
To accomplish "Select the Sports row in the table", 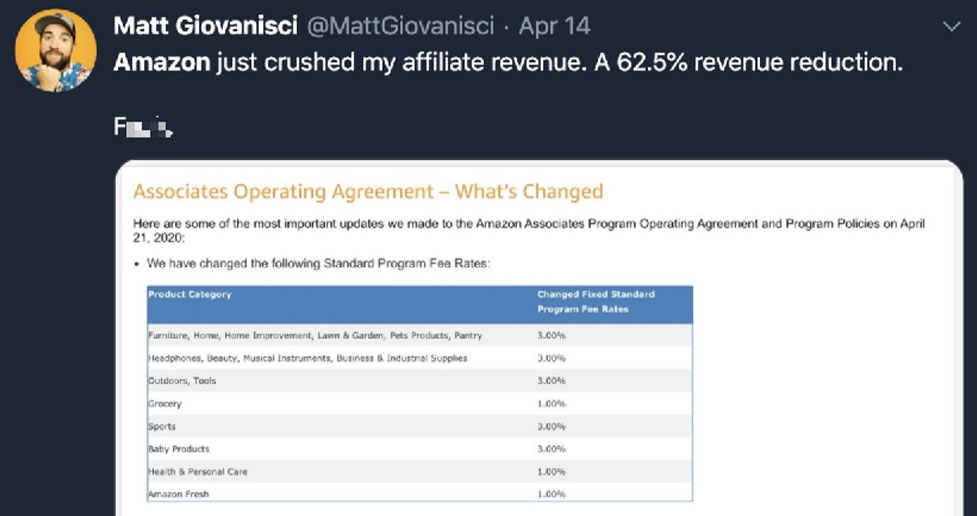I will (x=162, y=427).
